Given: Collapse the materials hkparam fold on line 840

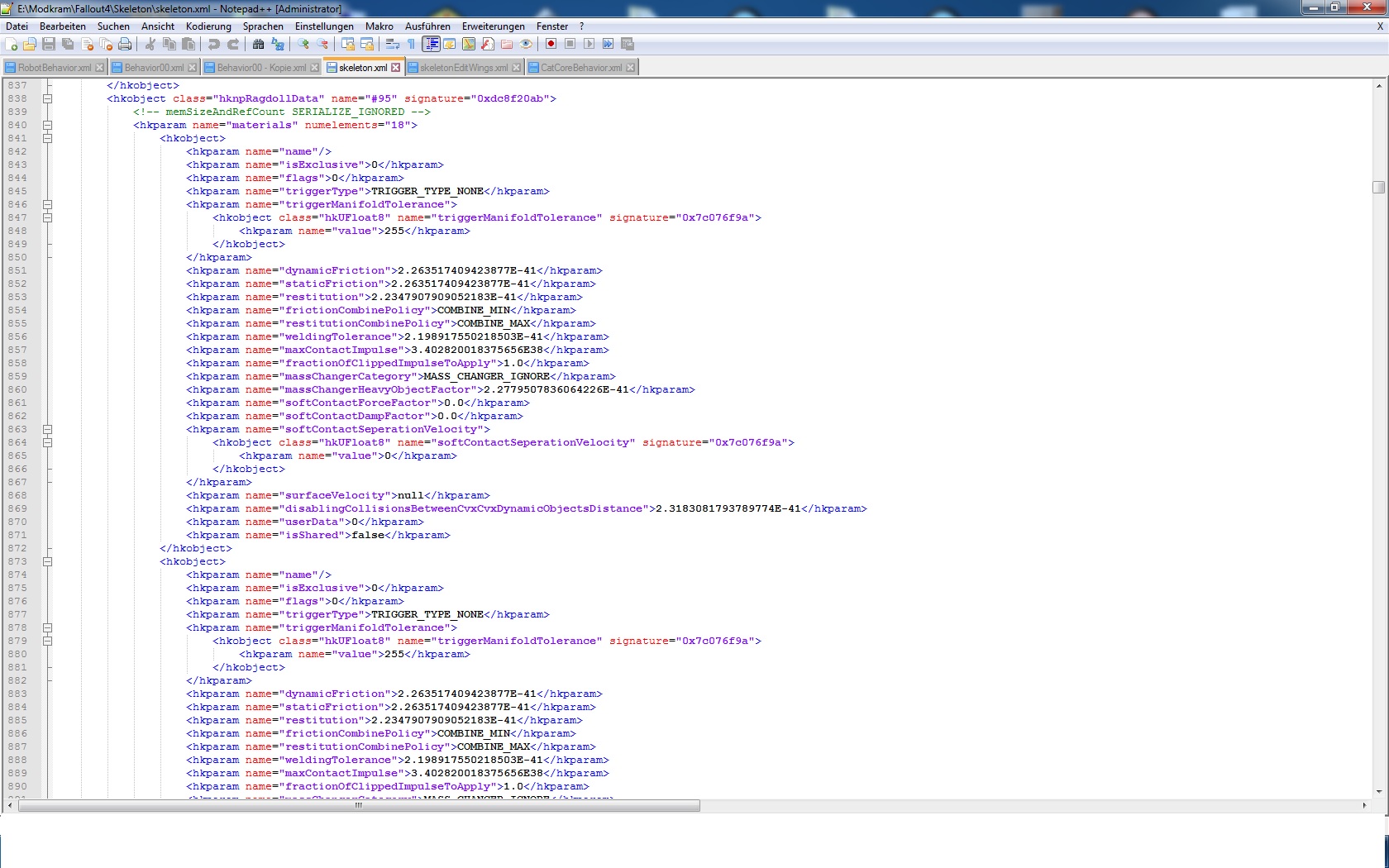Looking at the screenshot, I should click(47, 125).
